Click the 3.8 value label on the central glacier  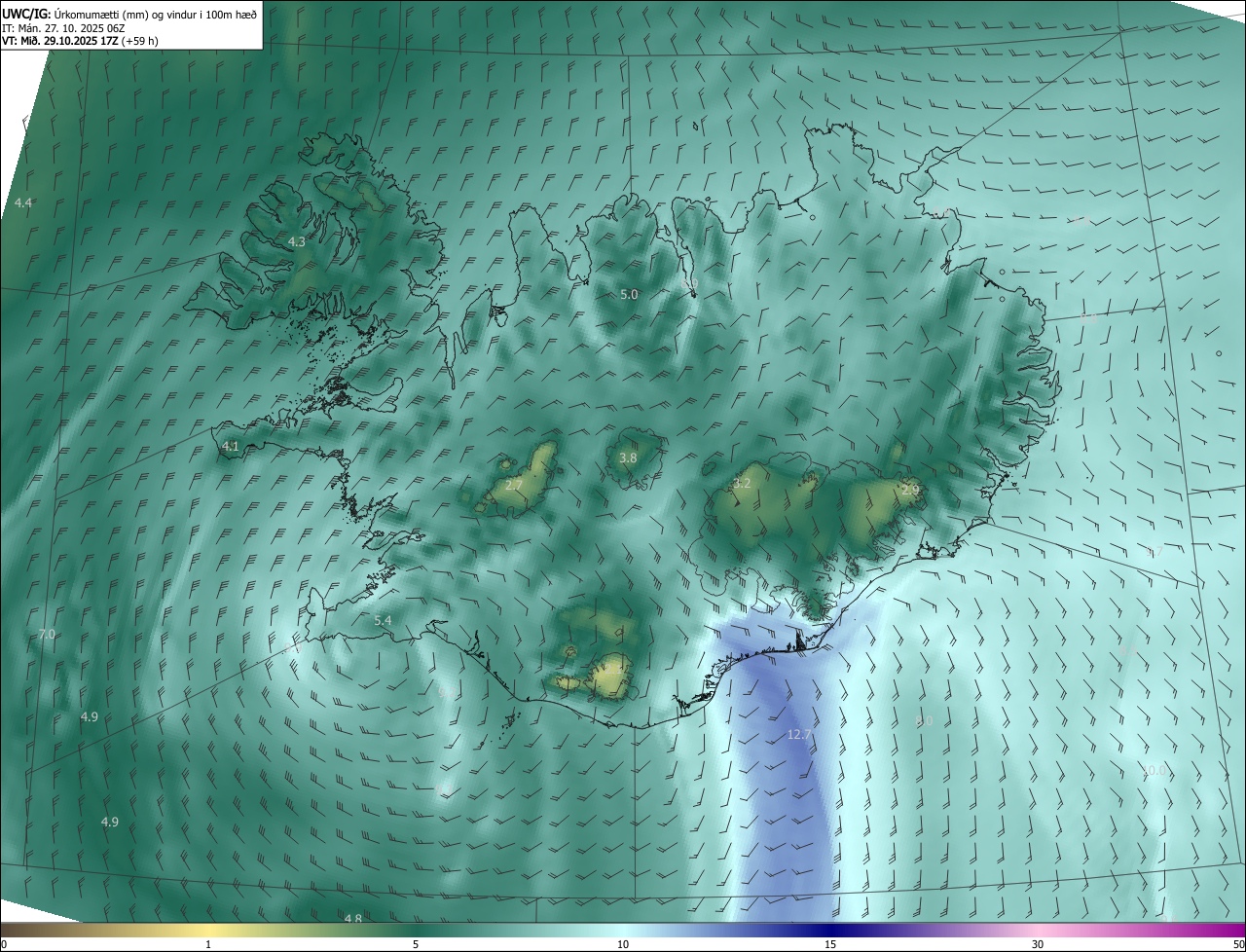628,458
